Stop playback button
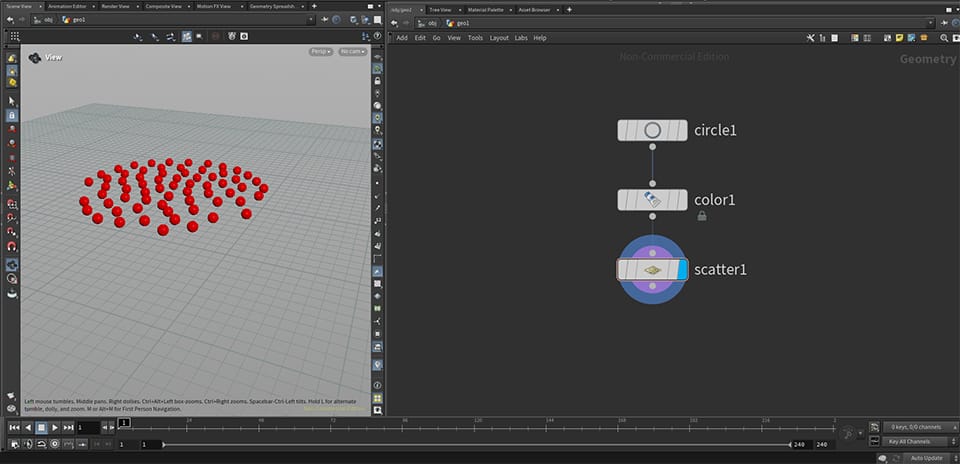Screen dimensions: 960x464 point(41,427)
